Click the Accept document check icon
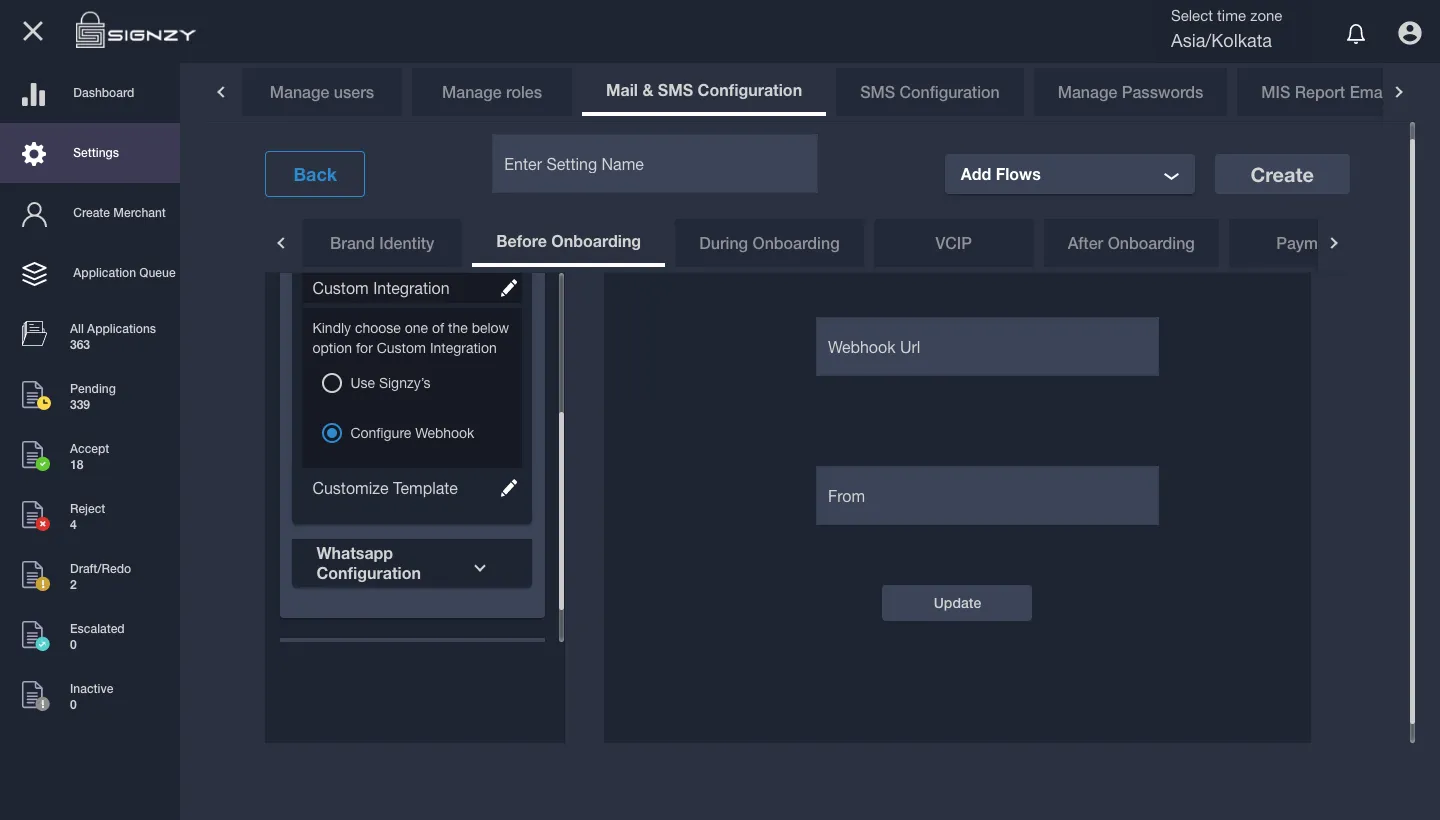Viewport: 1440px width, 820px height. (x=36, y=455)
